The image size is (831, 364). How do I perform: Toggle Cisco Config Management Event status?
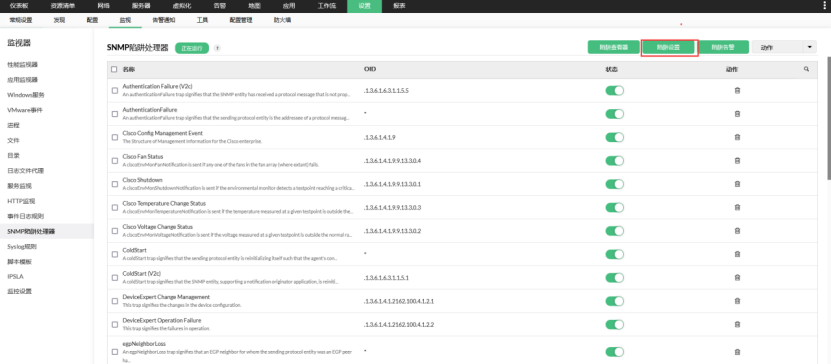coord(615,137)
